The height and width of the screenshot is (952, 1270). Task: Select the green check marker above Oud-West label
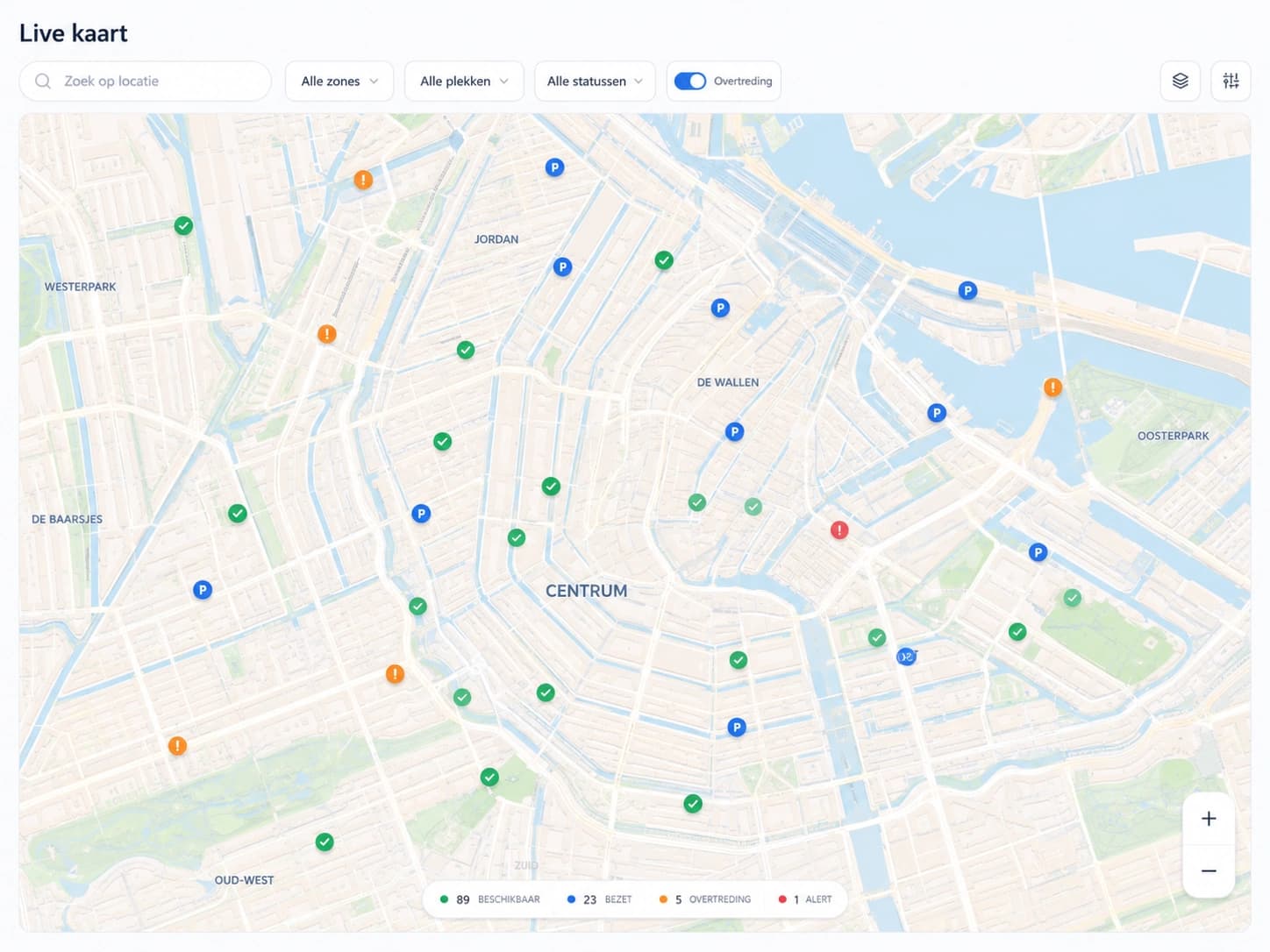pyautogui.click(x=325, y=842)
